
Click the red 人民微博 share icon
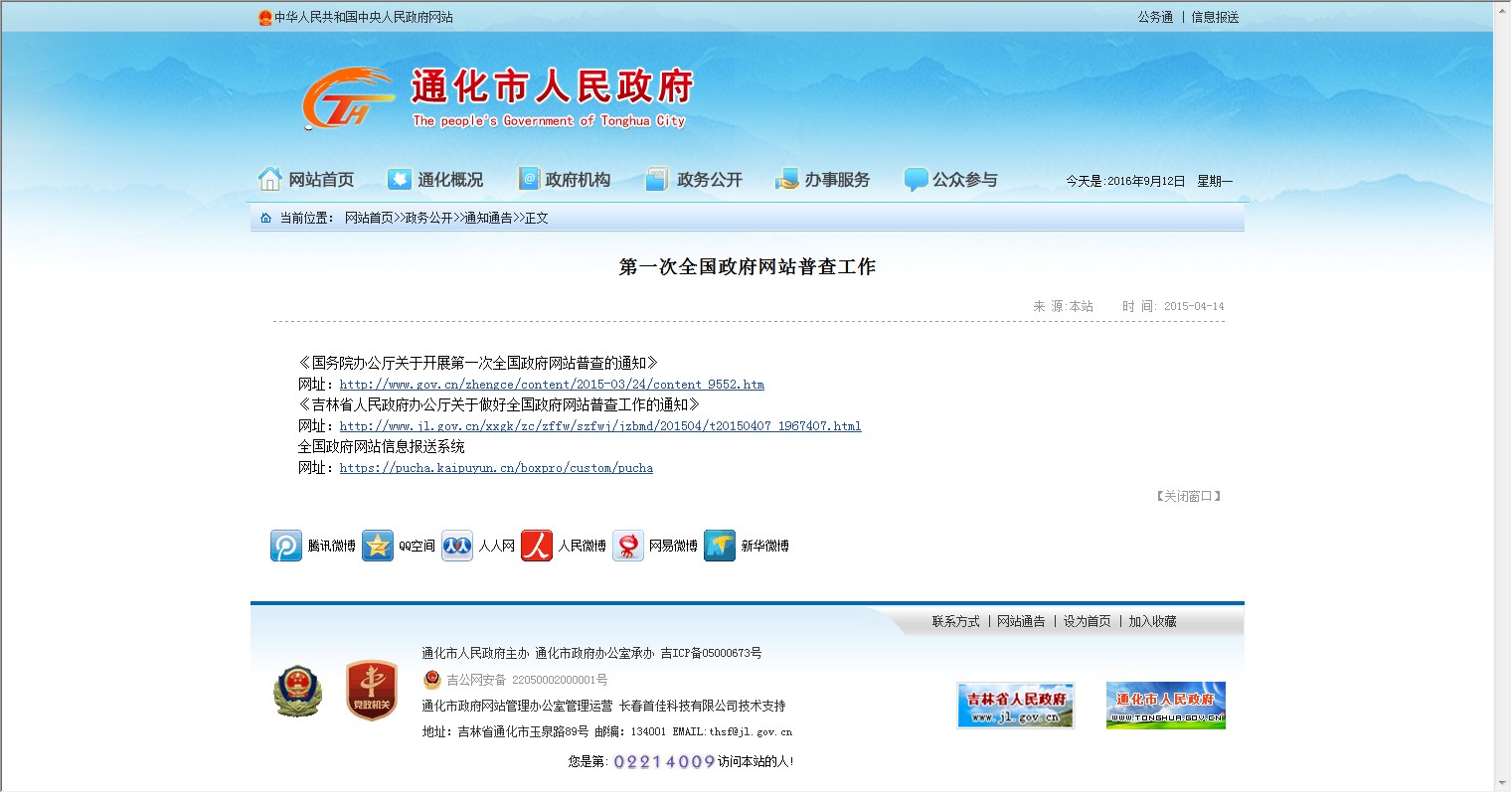pyautogui.click(x=537, y=546)
